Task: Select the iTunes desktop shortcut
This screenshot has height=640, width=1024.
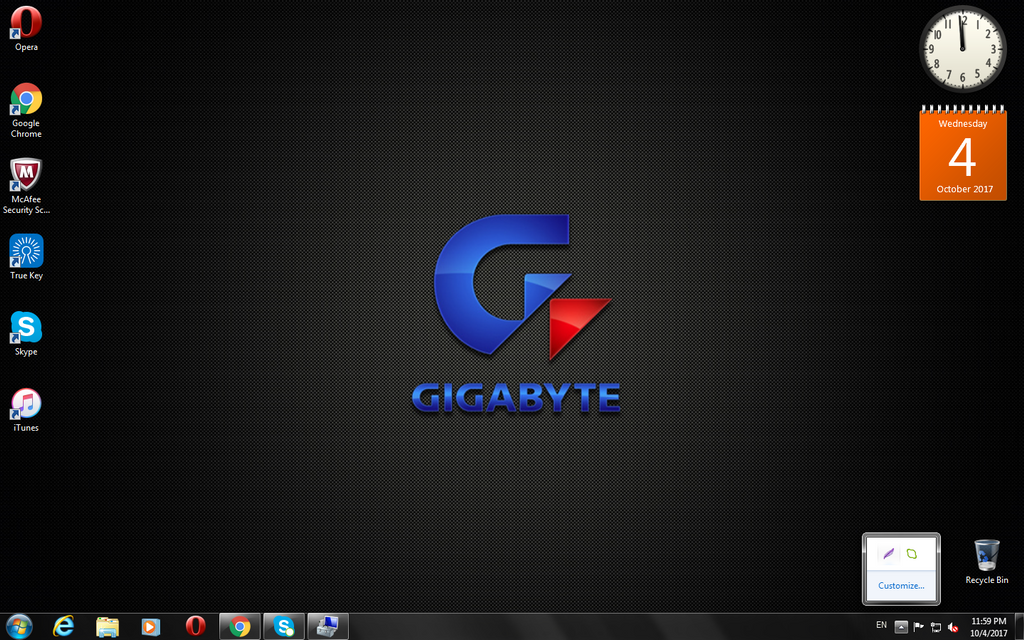Action: click(x=26, y=410)
